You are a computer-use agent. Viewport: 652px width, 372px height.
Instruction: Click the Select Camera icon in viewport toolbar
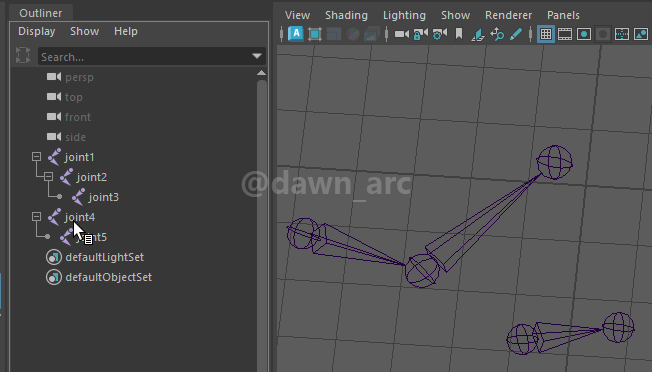pos(401,34)
